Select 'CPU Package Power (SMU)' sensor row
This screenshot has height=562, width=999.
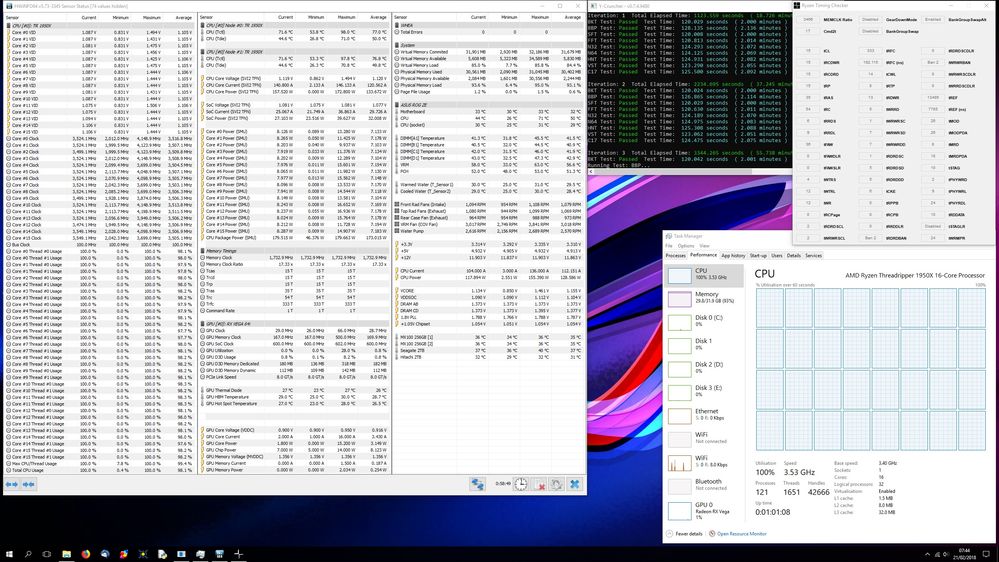[x=295, y=238]
